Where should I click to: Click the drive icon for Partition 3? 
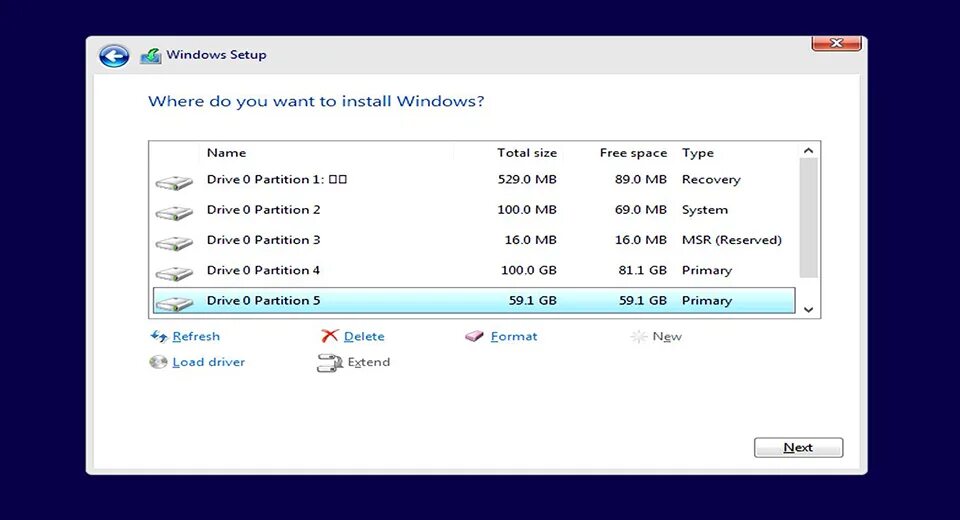174,243
